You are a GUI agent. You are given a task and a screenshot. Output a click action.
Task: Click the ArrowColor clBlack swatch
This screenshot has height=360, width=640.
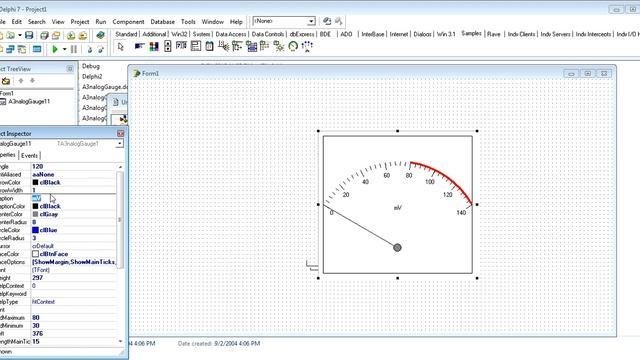[x=35, y=182]
